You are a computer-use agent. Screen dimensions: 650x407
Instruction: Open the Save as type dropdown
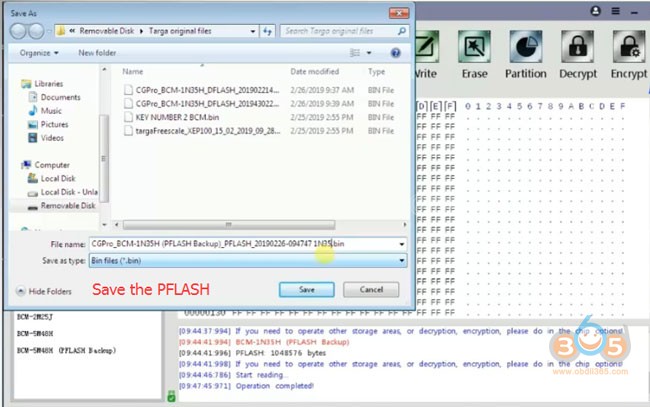401,261
